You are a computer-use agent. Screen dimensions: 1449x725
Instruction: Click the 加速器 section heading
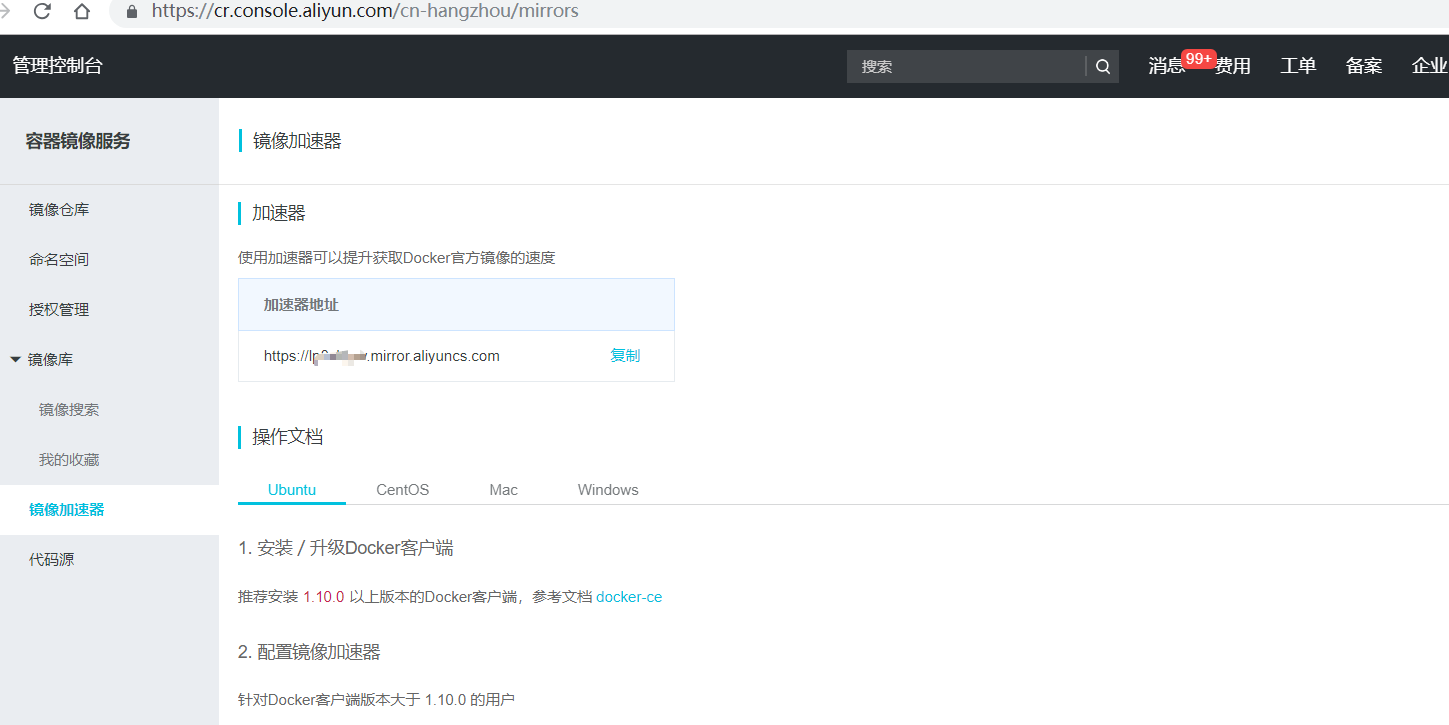[279, 213]
